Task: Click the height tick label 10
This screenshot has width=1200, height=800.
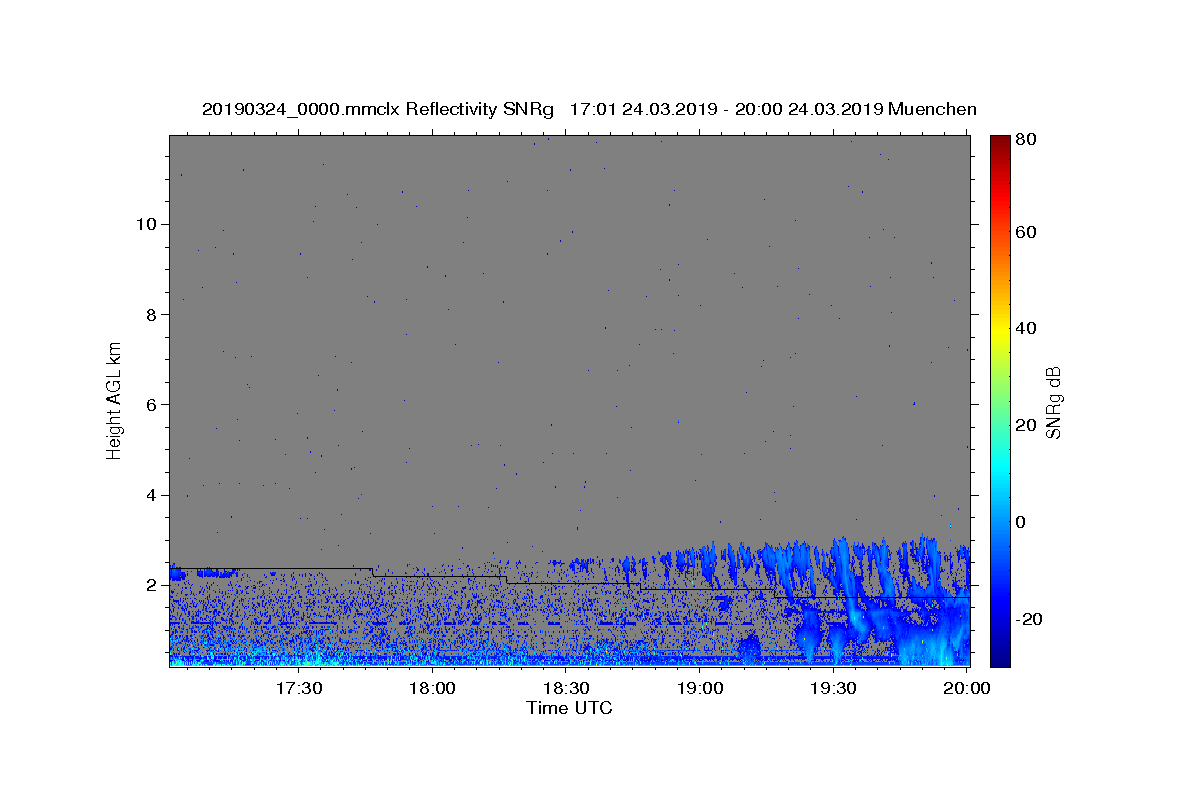Action: click(146, 224)
